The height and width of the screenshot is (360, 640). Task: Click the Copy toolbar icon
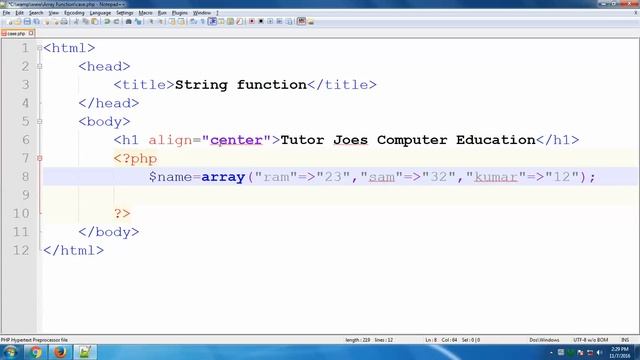(x=85, y=22)
